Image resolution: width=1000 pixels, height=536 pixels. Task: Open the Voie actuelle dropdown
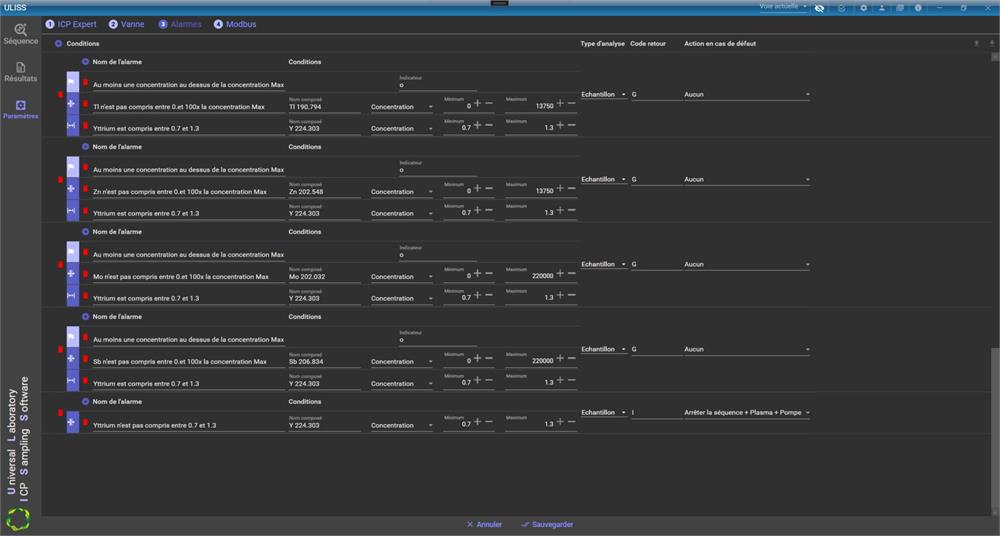[x=783, y=7]
